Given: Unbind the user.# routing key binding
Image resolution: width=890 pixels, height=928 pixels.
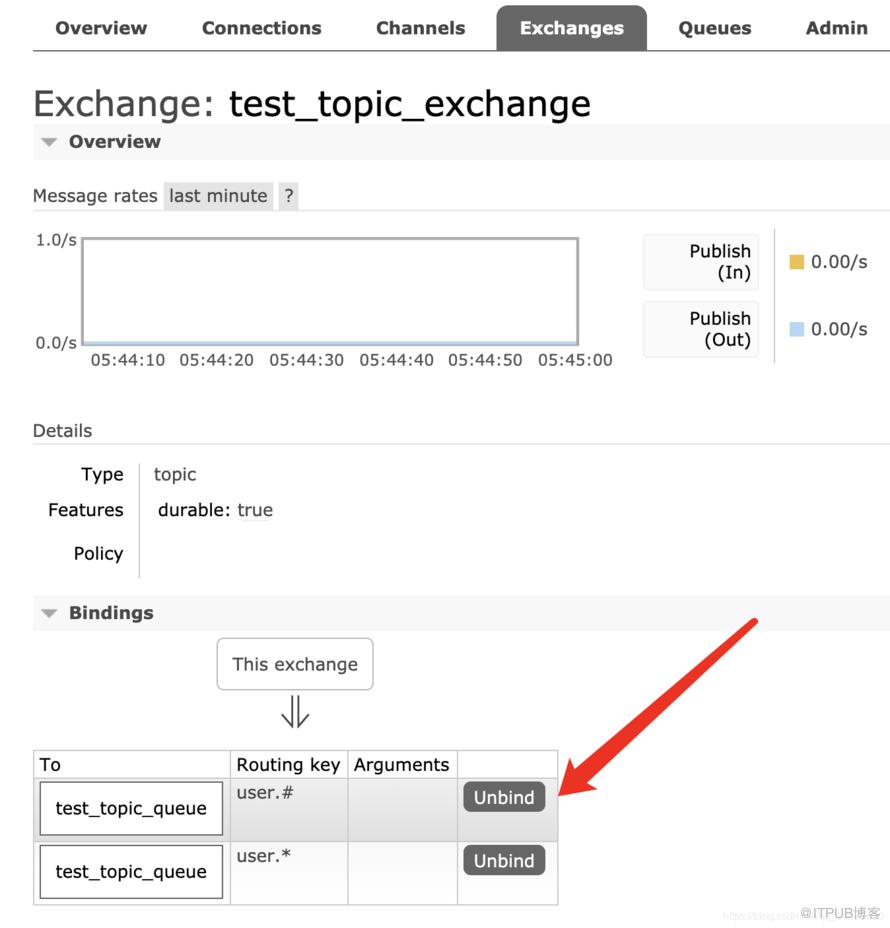Looking at the screenshot, I should (x=504, y=797).
